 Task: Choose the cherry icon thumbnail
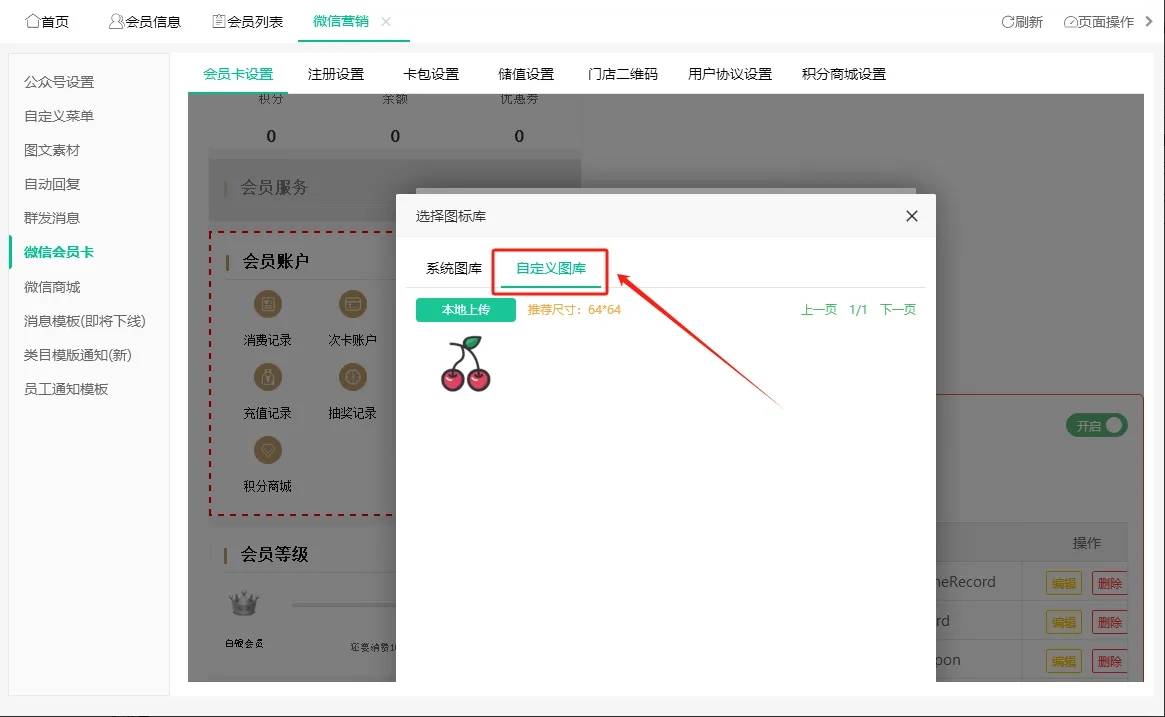[466, 364]
